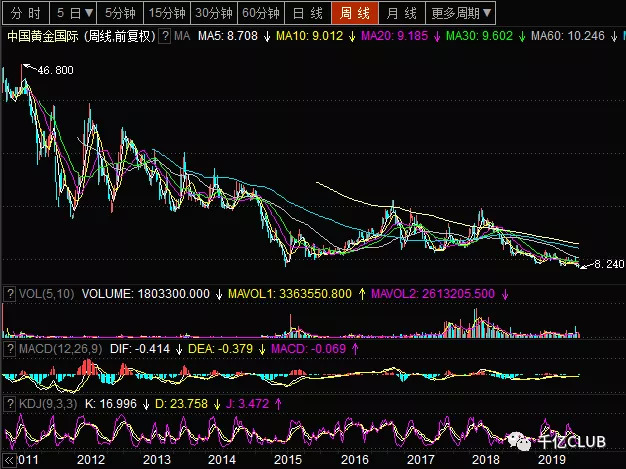This screenshot has height=469, width=626.
Task: Select the 15分钟 chart period
Action: point(167,13)
